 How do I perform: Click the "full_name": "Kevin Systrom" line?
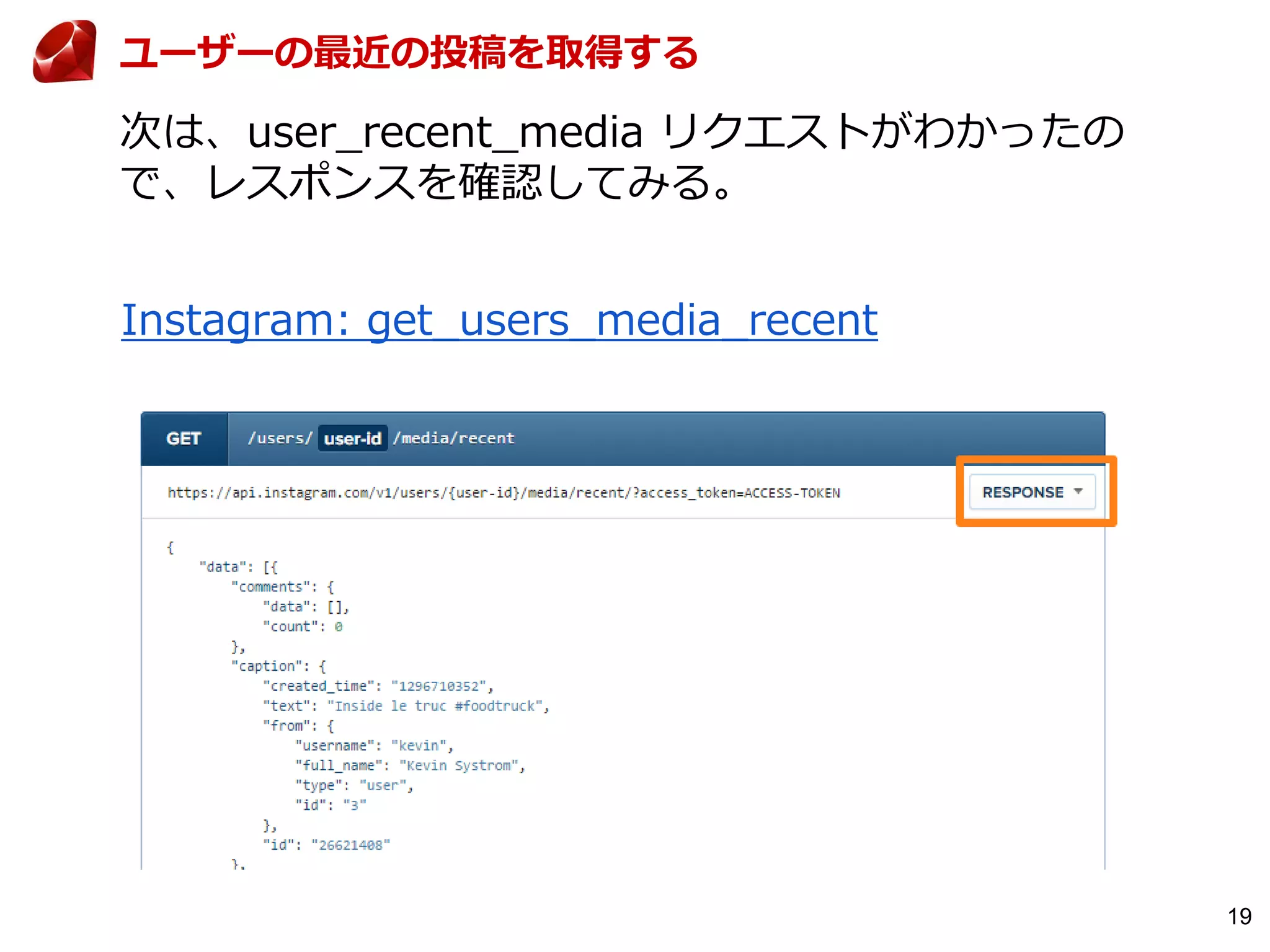411,765
